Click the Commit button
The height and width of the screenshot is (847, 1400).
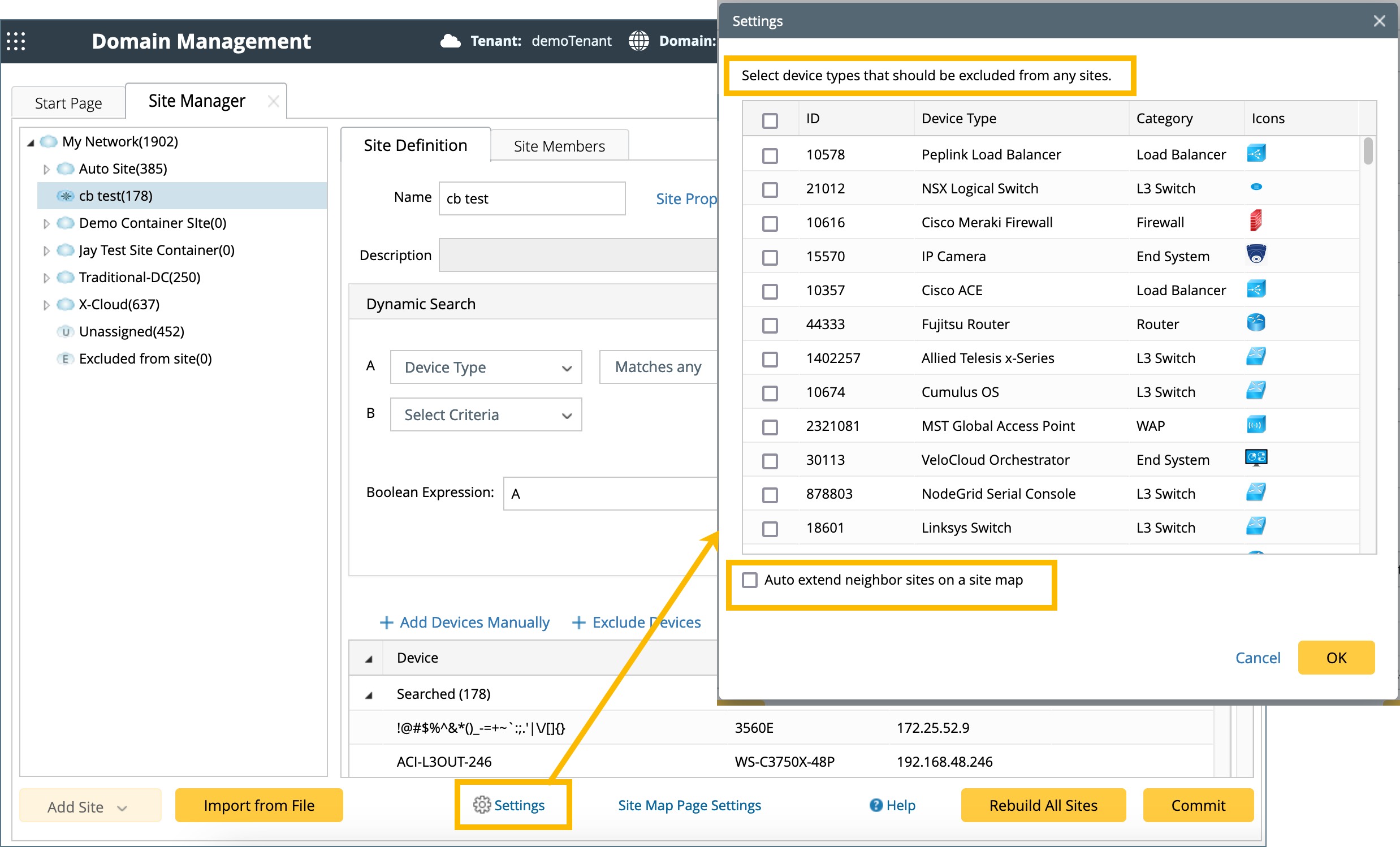tap(1198, 805)
